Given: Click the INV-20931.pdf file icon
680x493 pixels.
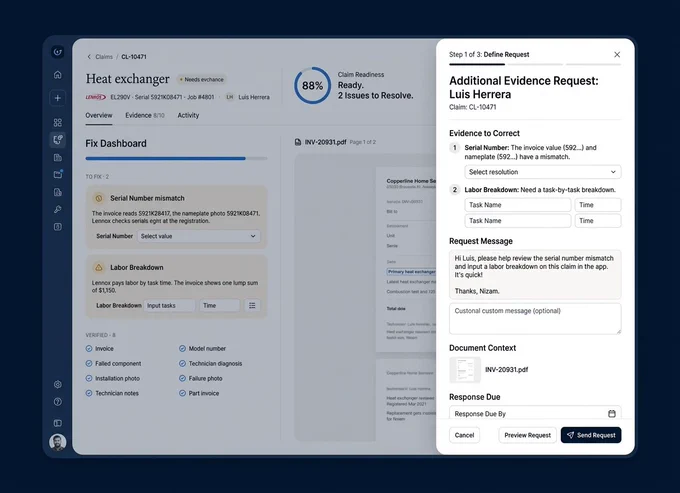Looking at the screenshot, I should point(298,142).
